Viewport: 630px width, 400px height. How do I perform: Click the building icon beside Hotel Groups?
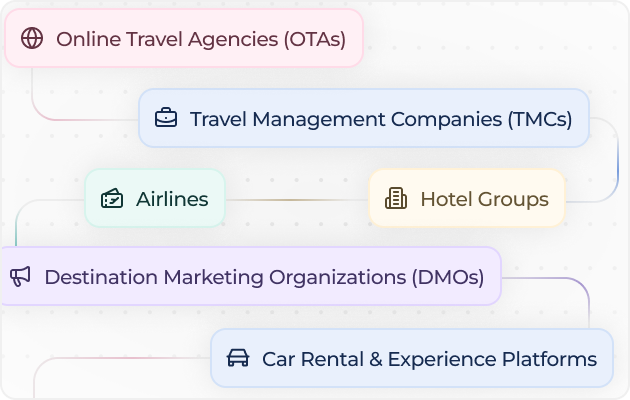pos(396,199)
